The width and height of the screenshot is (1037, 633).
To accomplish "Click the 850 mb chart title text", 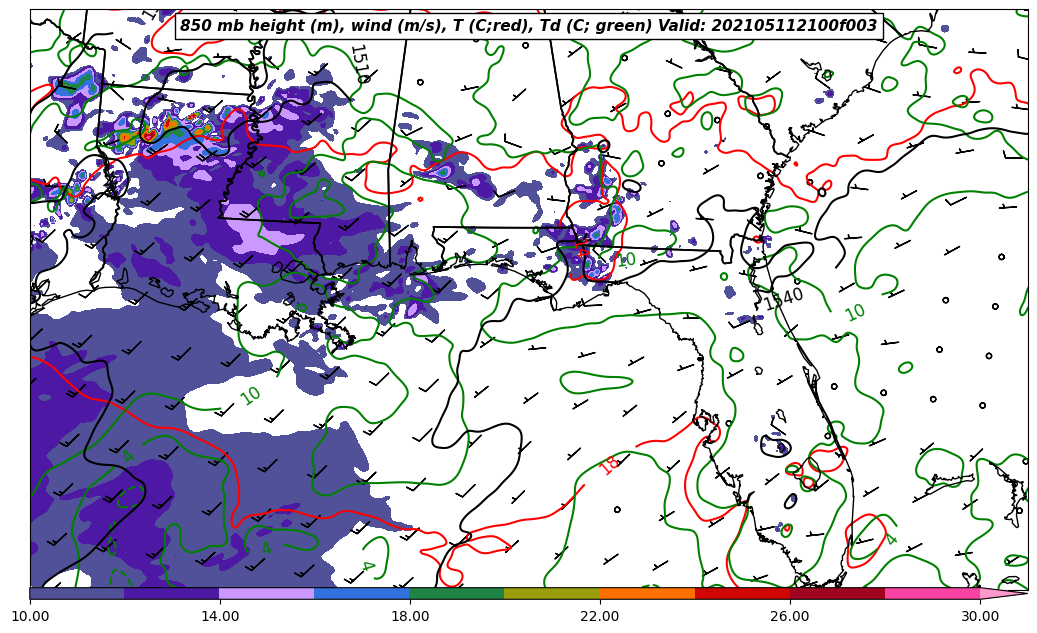I will point(528,26).
